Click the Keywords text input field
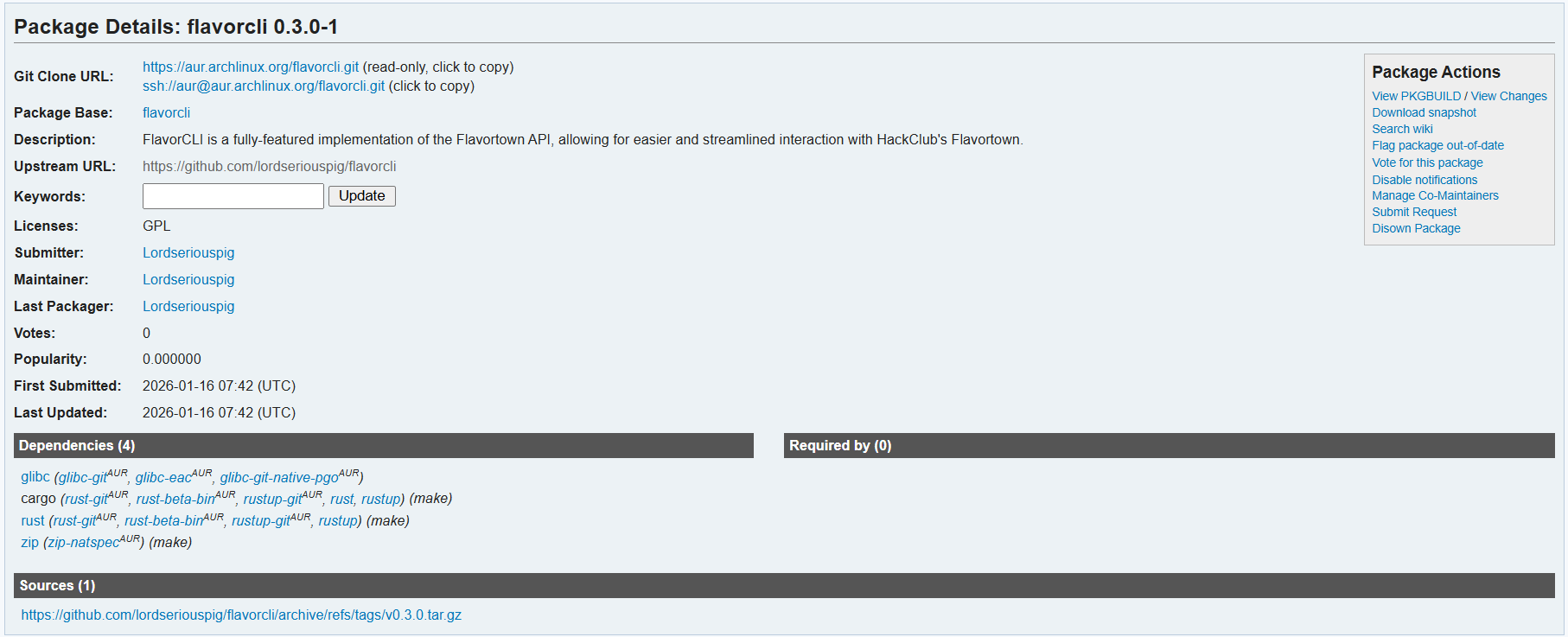The width and height of the screenshot is (1568, 637). [233, 196]
